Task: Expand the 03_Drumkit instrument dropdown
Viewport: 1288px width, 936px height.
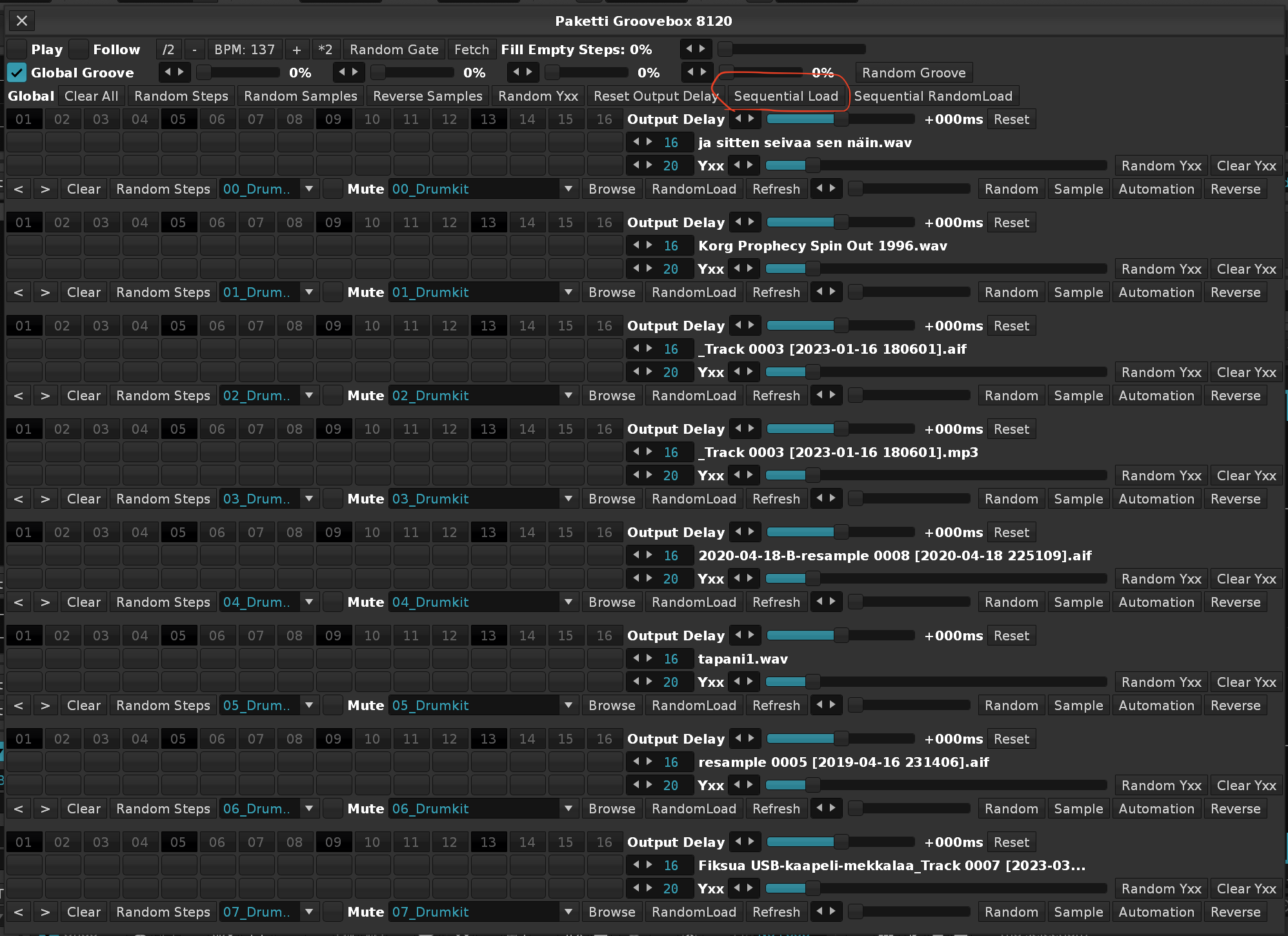Action: [568, 499]
